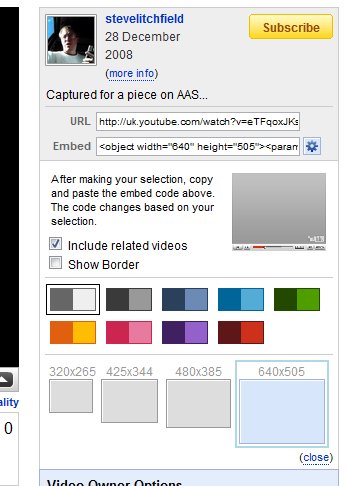Click stevelitchfield's profile avatar thumbnail
This screenshot has width=362, height=486.
click(x=71, y=40)
